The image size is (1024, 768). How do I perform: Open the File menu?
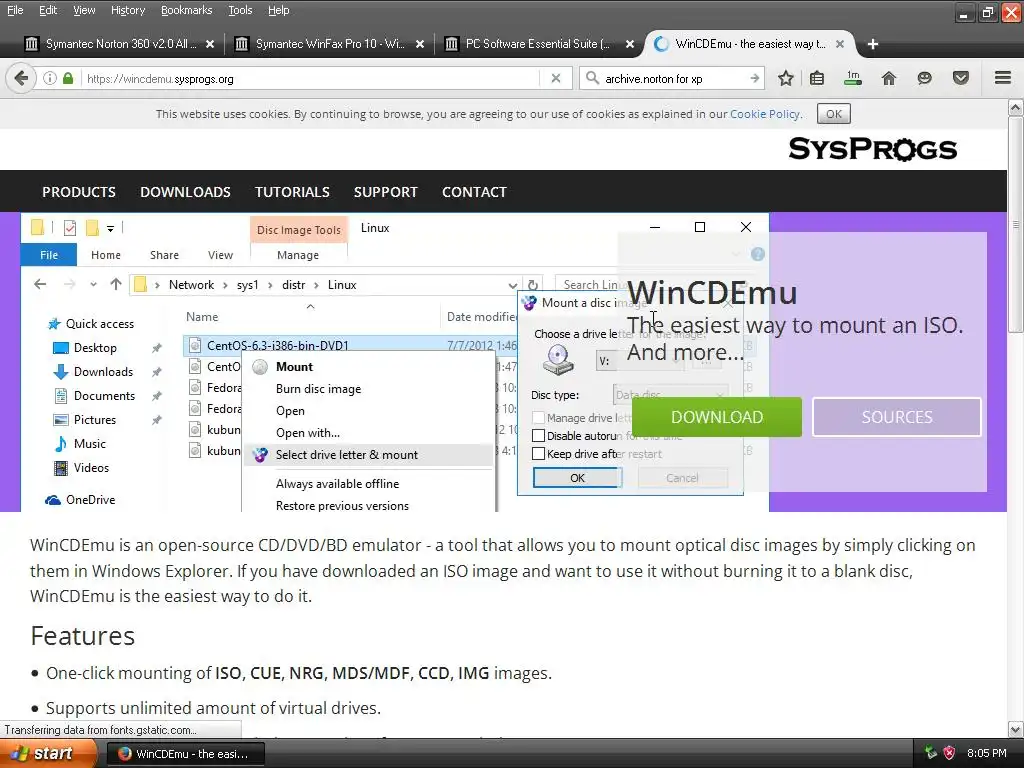pos(15,10)
